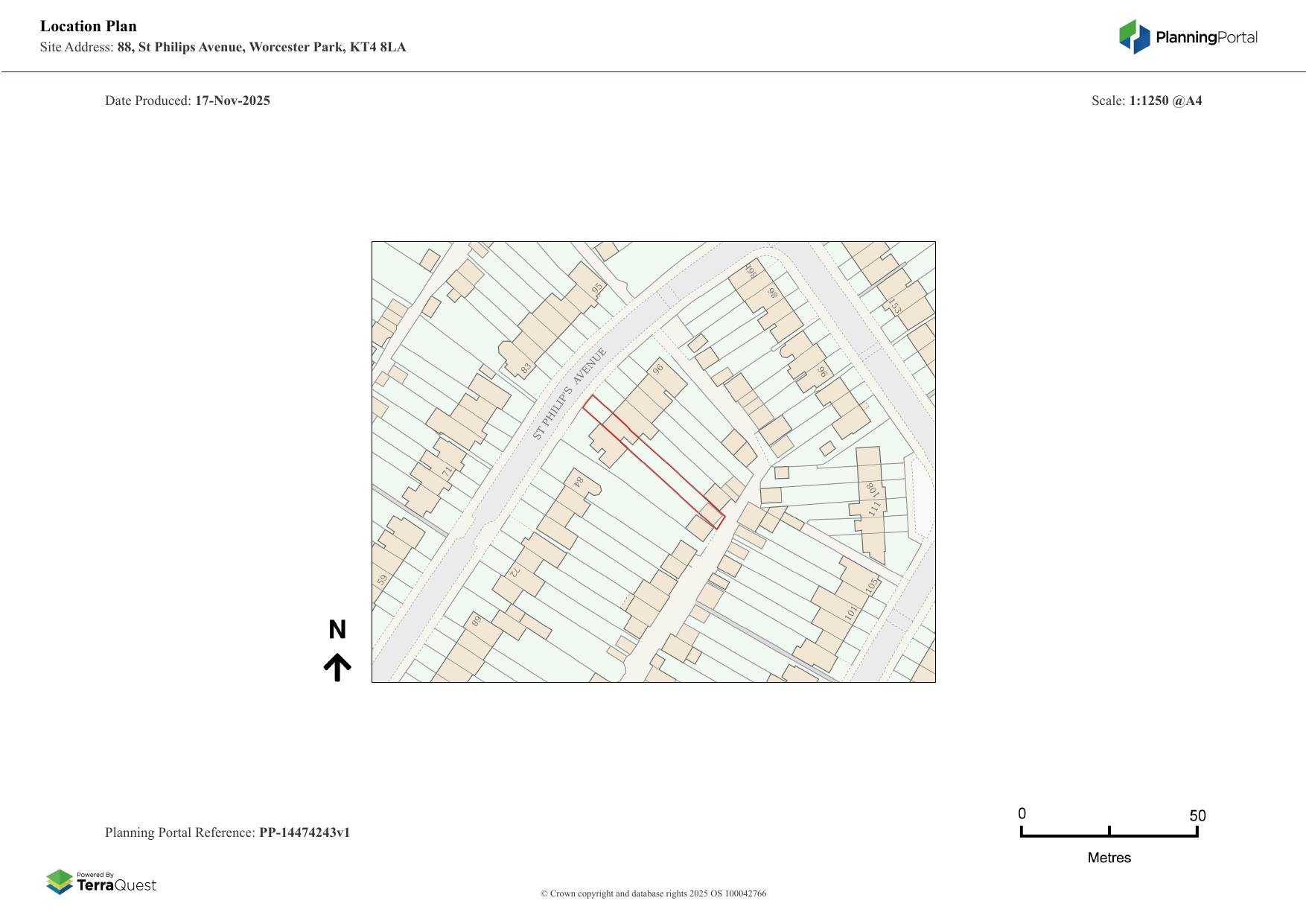The height and width of the screenshot is (924, 1306).
Task: Select the building labeled 84
Action: click(577, 480)
